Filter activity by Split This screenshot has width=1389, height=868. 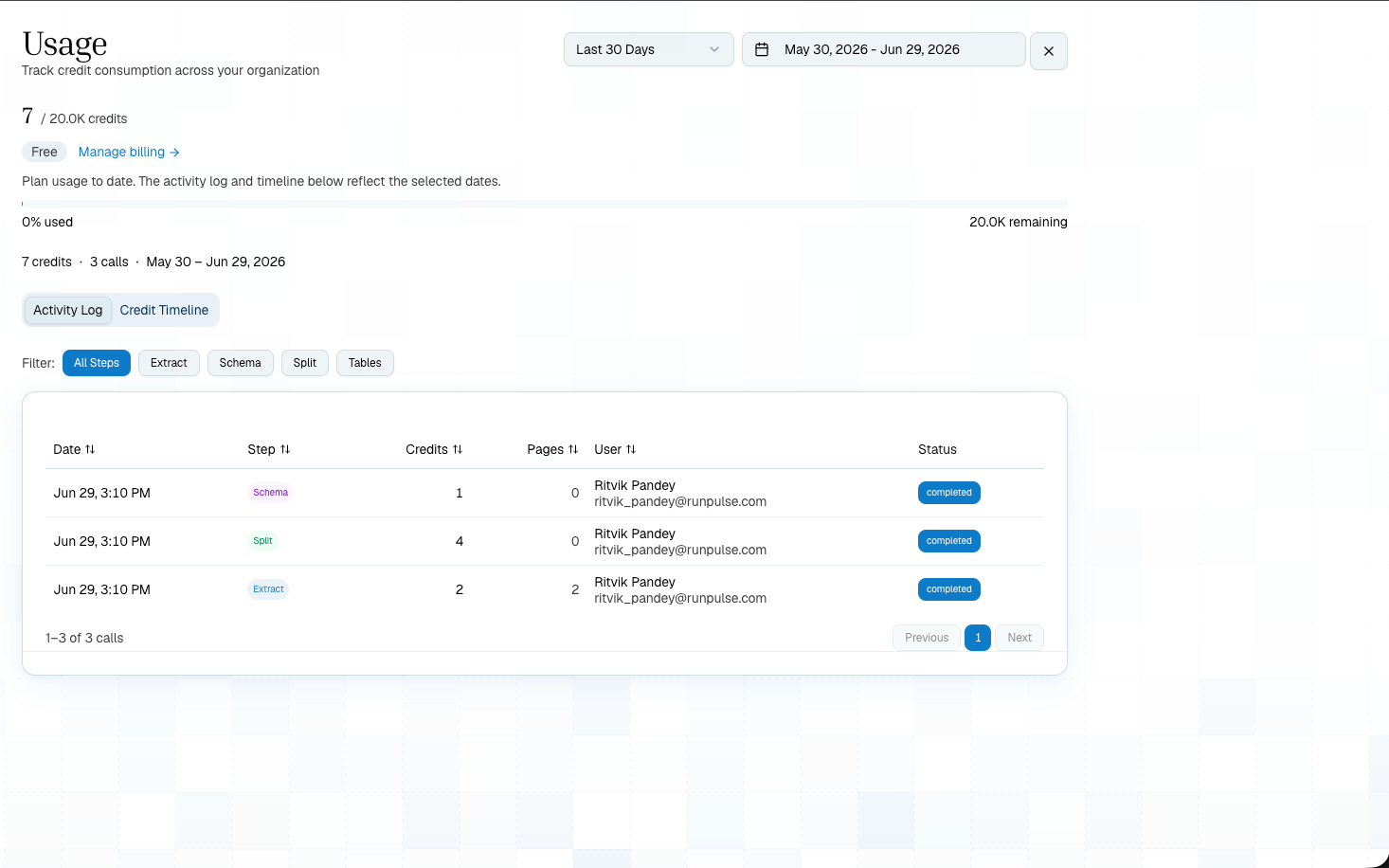coord(305,363)
